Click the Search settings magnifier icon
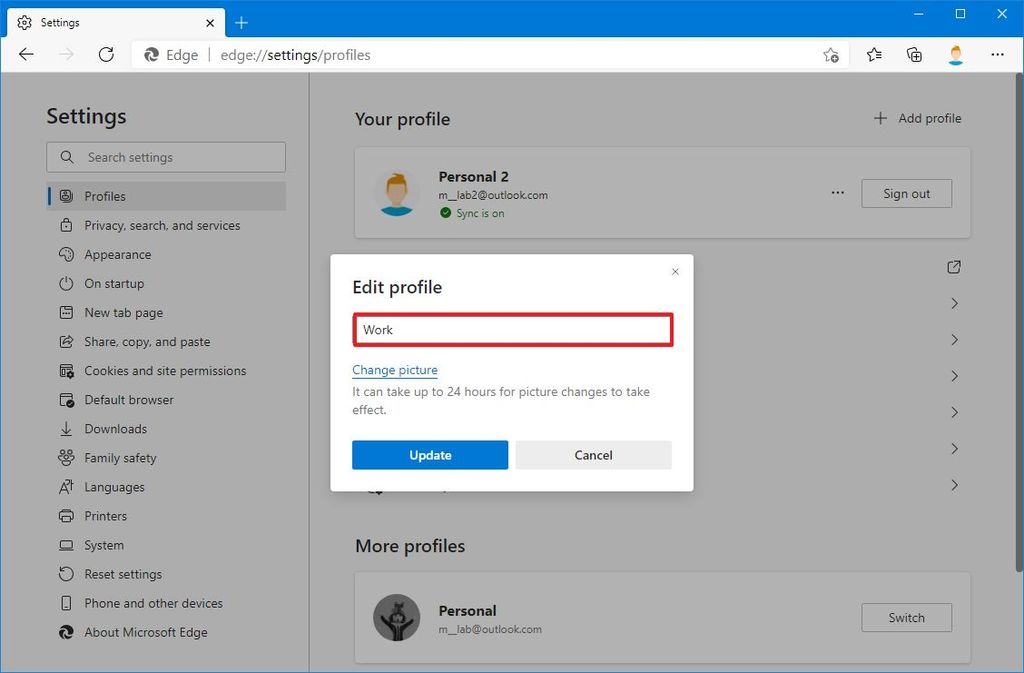Viewport: 1024px width, 673px height. (66, 157)
